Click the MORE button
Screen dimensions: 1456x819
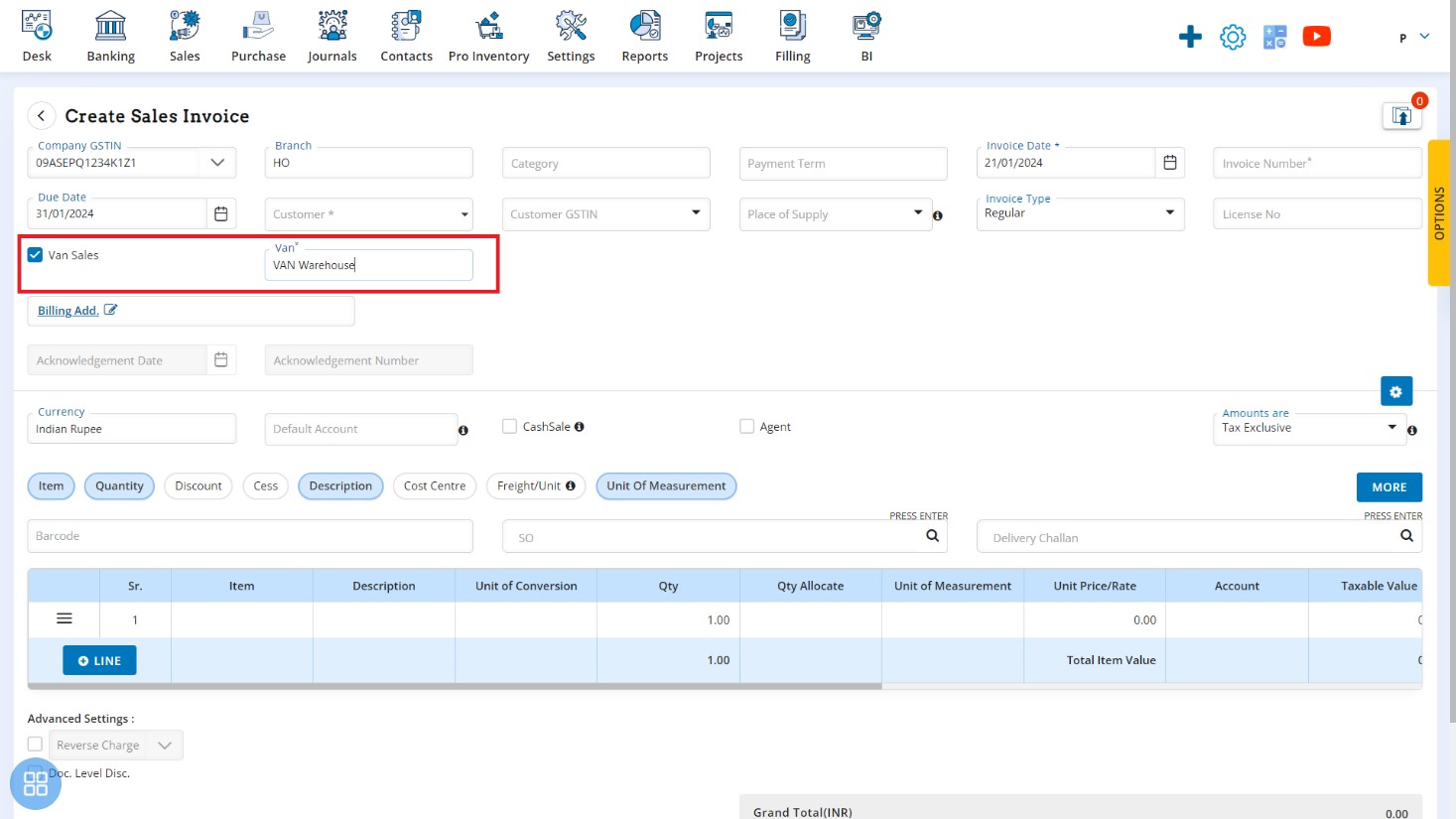[x=1389, y=486]
